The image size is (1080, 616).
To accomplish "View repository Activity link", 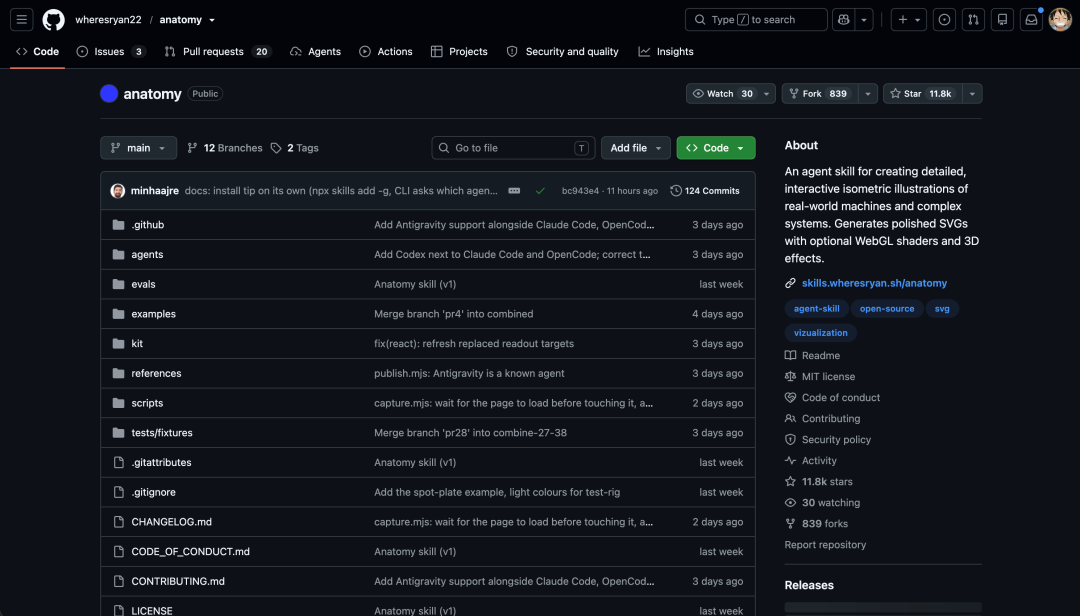I will (x=811, y=460).
